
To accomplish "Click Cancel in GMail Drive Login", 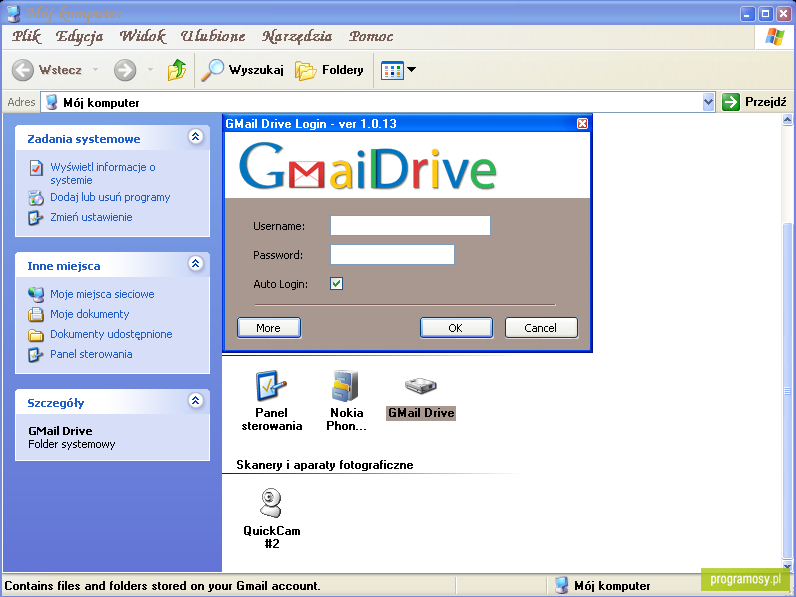I will point(541,328).
